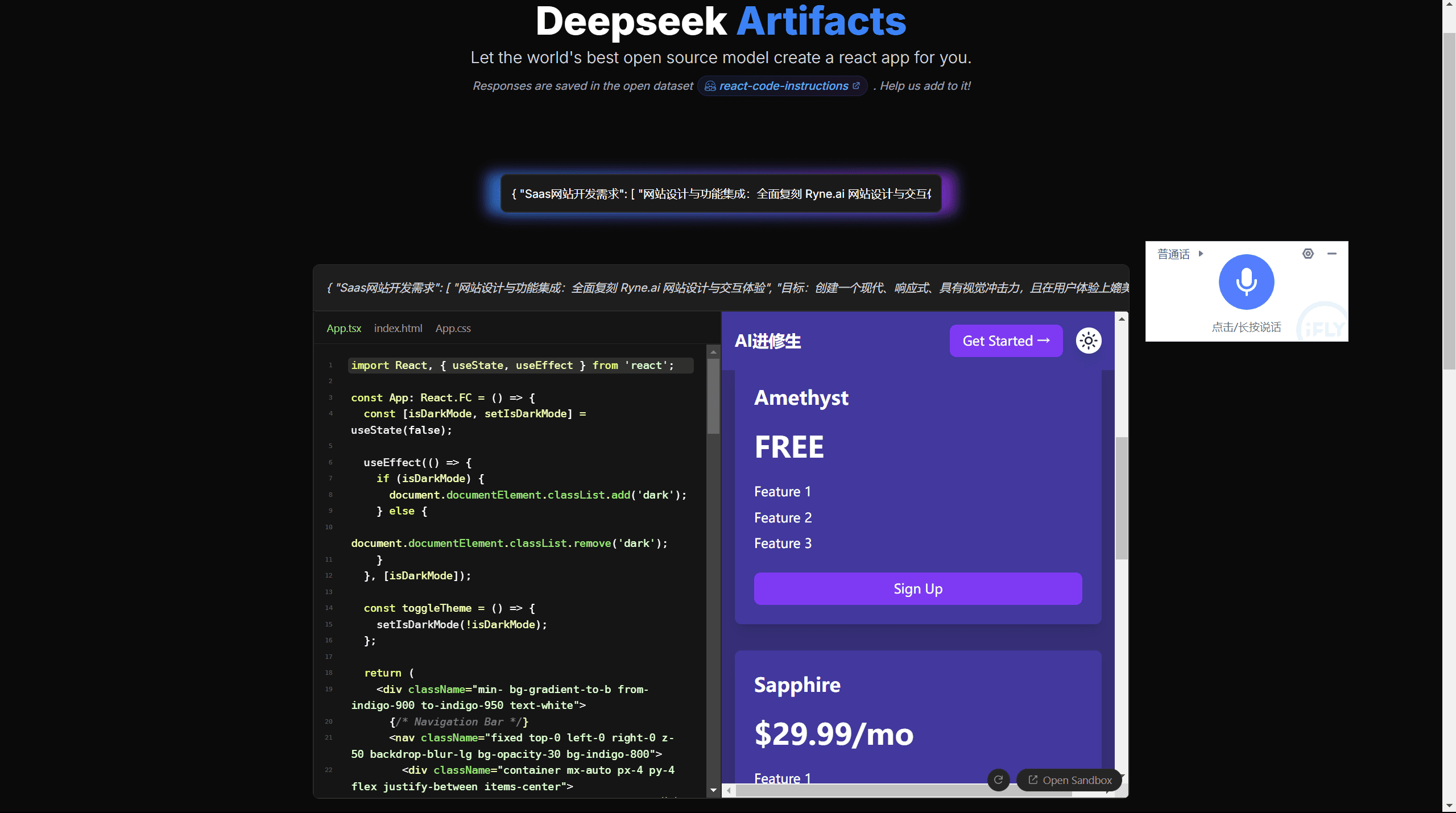Click the AI进修生 brand logo text
The image size is (1456, 813).
[768, 341]
